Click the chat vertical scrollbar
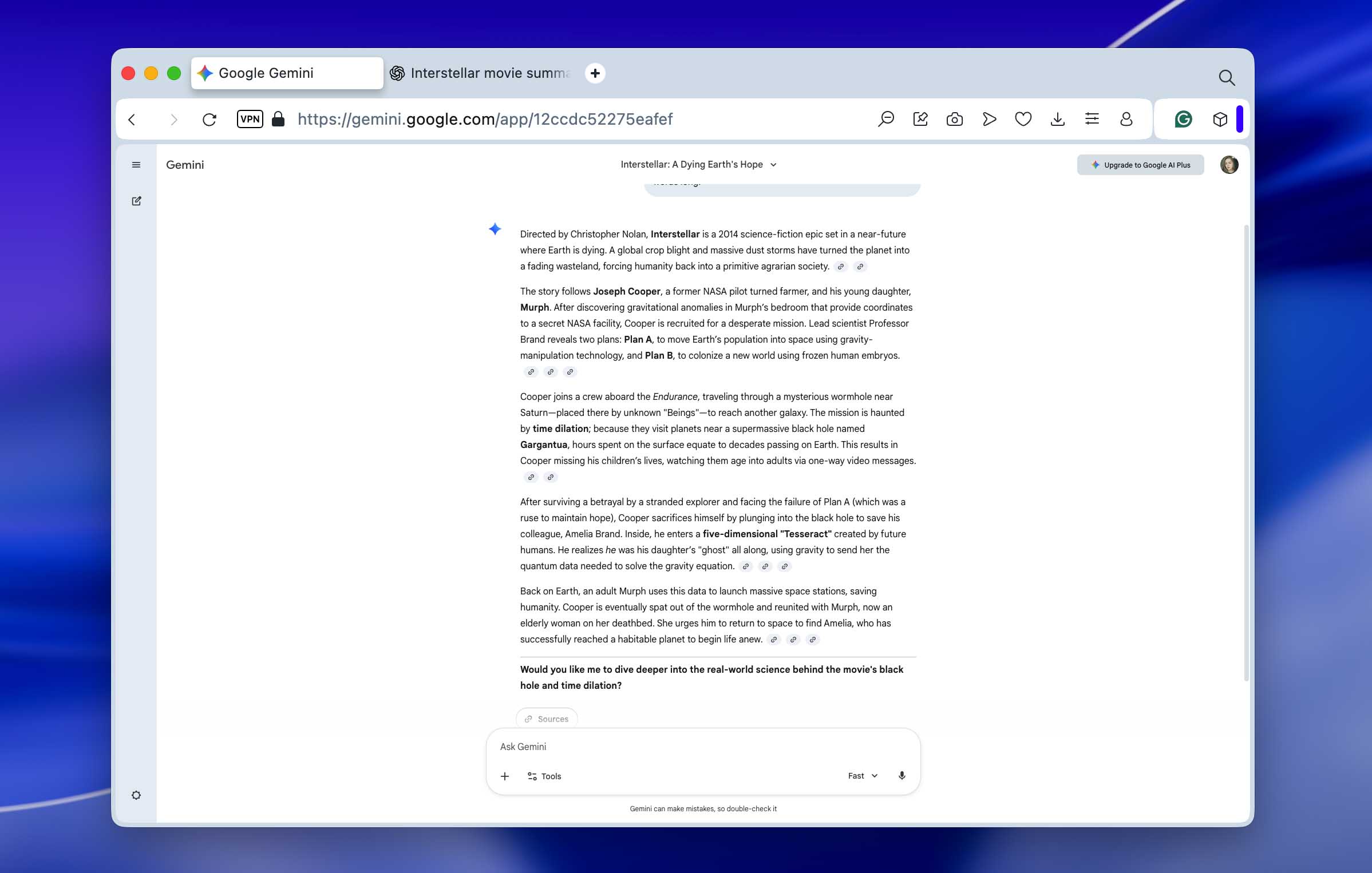 pyautogui.click(x=1246, y=452)
